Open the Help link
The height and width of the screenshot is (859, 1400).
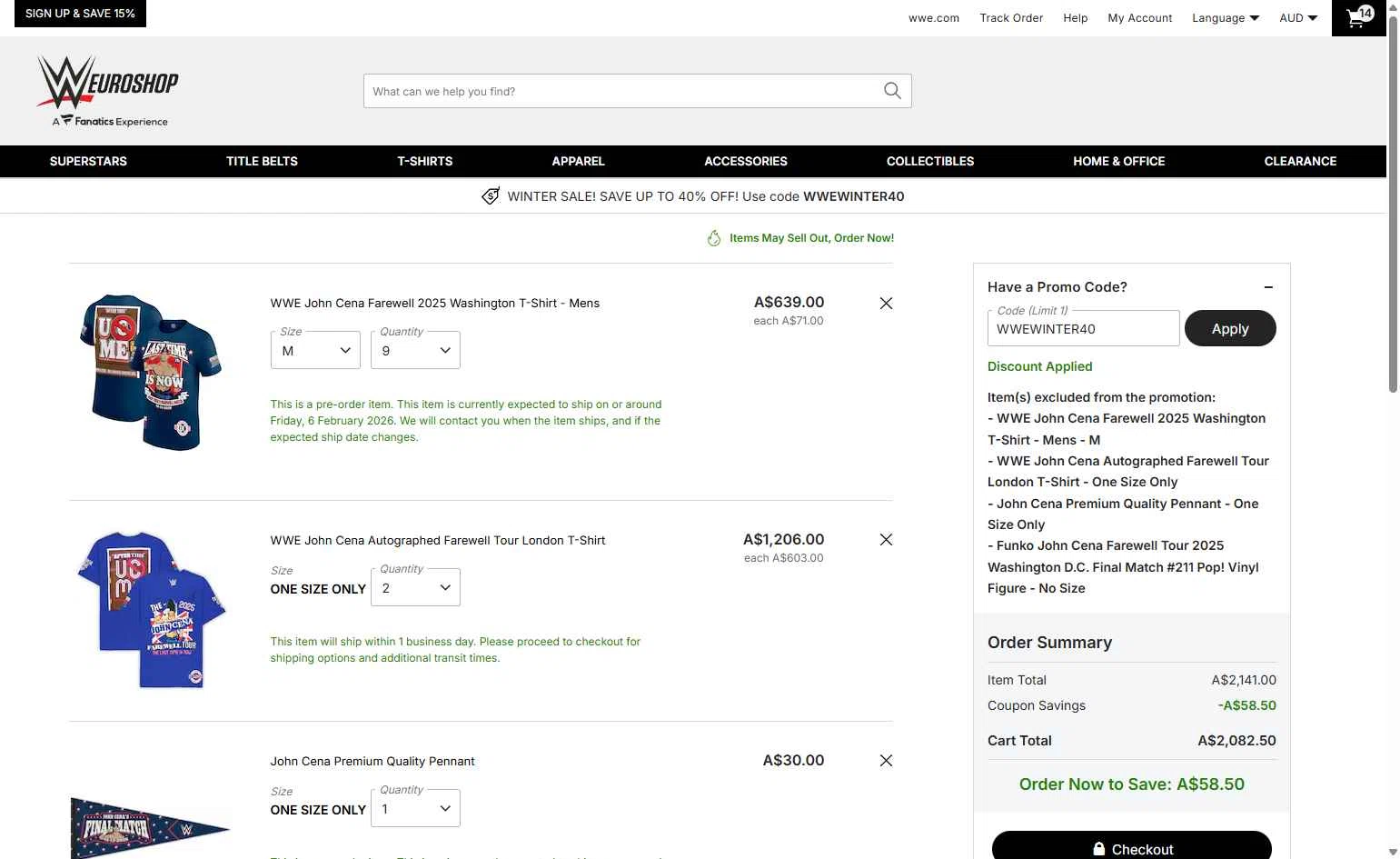point(1076,18)
